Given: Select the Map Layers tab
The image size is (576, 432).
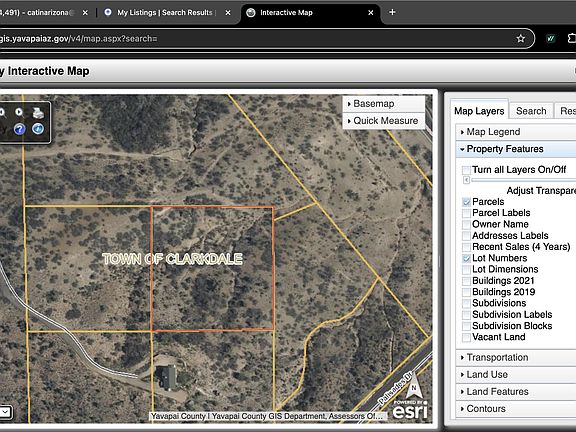Looking at the screenshot, I should pyautogui.click(x=479, y=111).
